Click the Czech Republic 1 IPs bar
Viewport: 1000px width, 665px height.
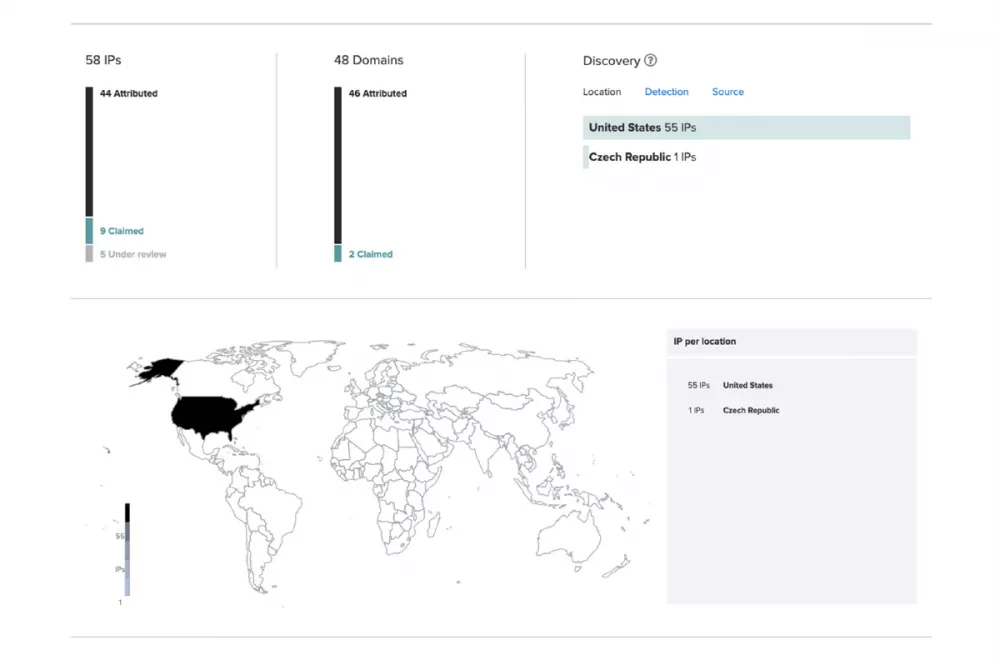point(642,157)
